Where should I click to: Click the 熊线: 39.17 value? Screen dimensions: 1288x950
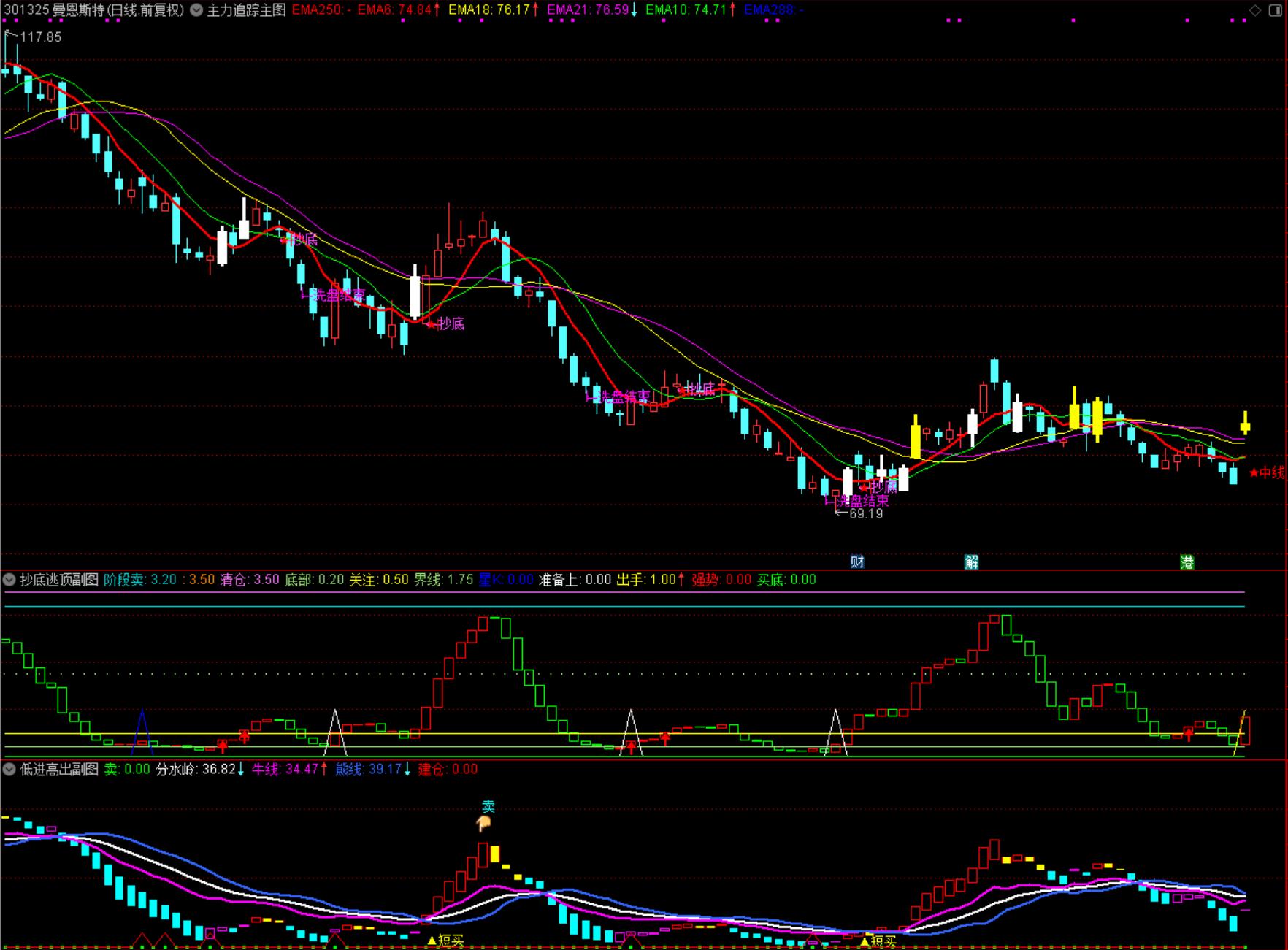[x=372, y=769]
